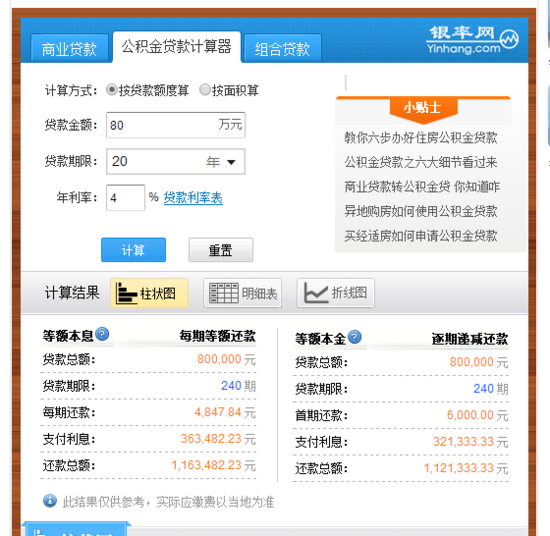550x536 pixels.
Task: Click 首期还款 value 6,000.00
Action: (470, 415)
